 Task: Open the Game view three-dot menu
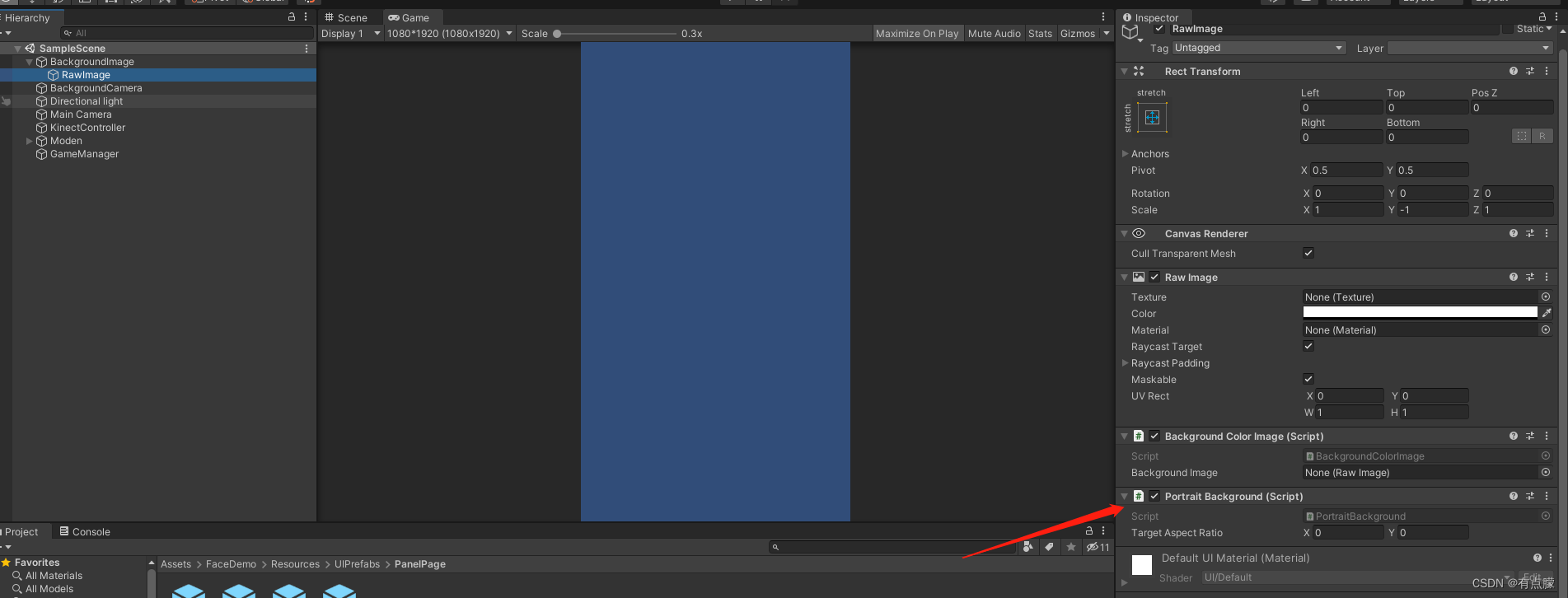(x=1103, y=16)
